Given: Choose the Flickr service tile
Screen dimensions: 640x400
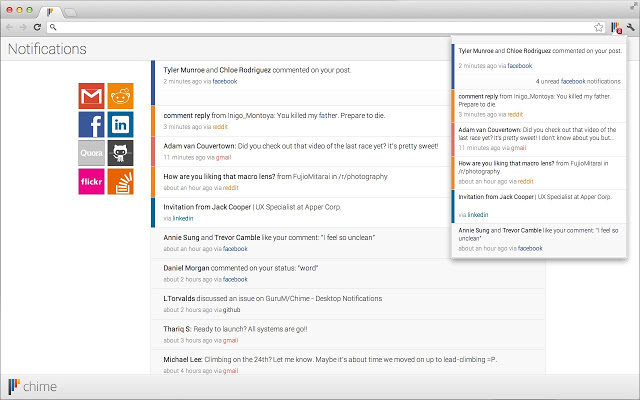Looking at the screenshot, I should [x=91, y=182].
